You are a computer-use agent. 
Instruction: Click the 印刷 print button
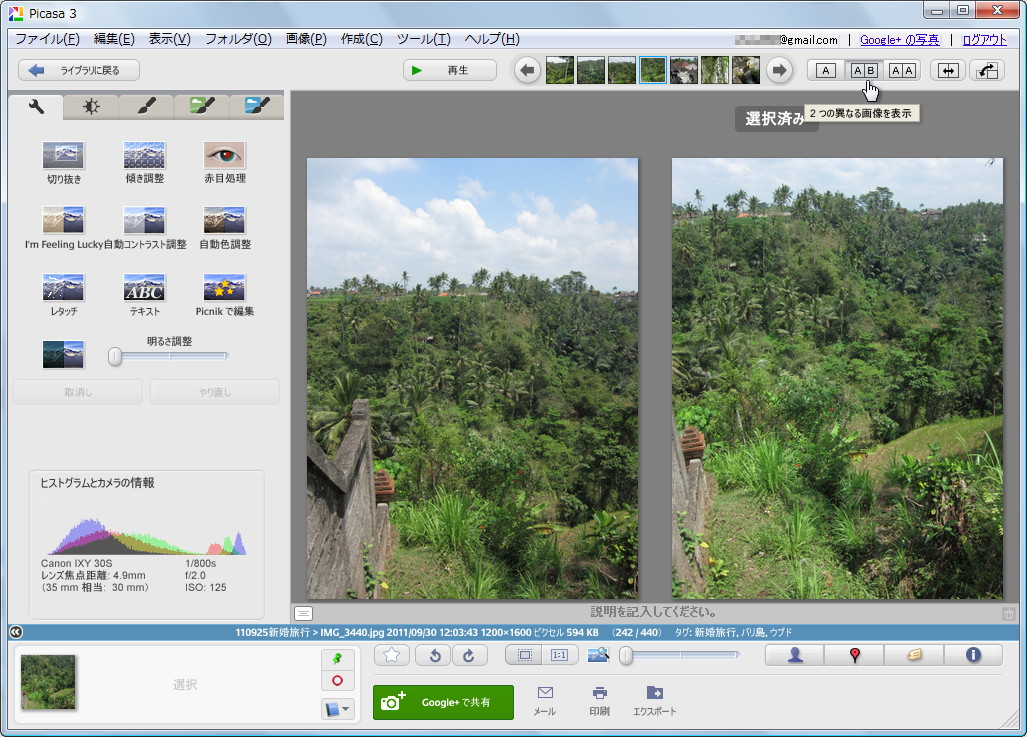[599, 701]
